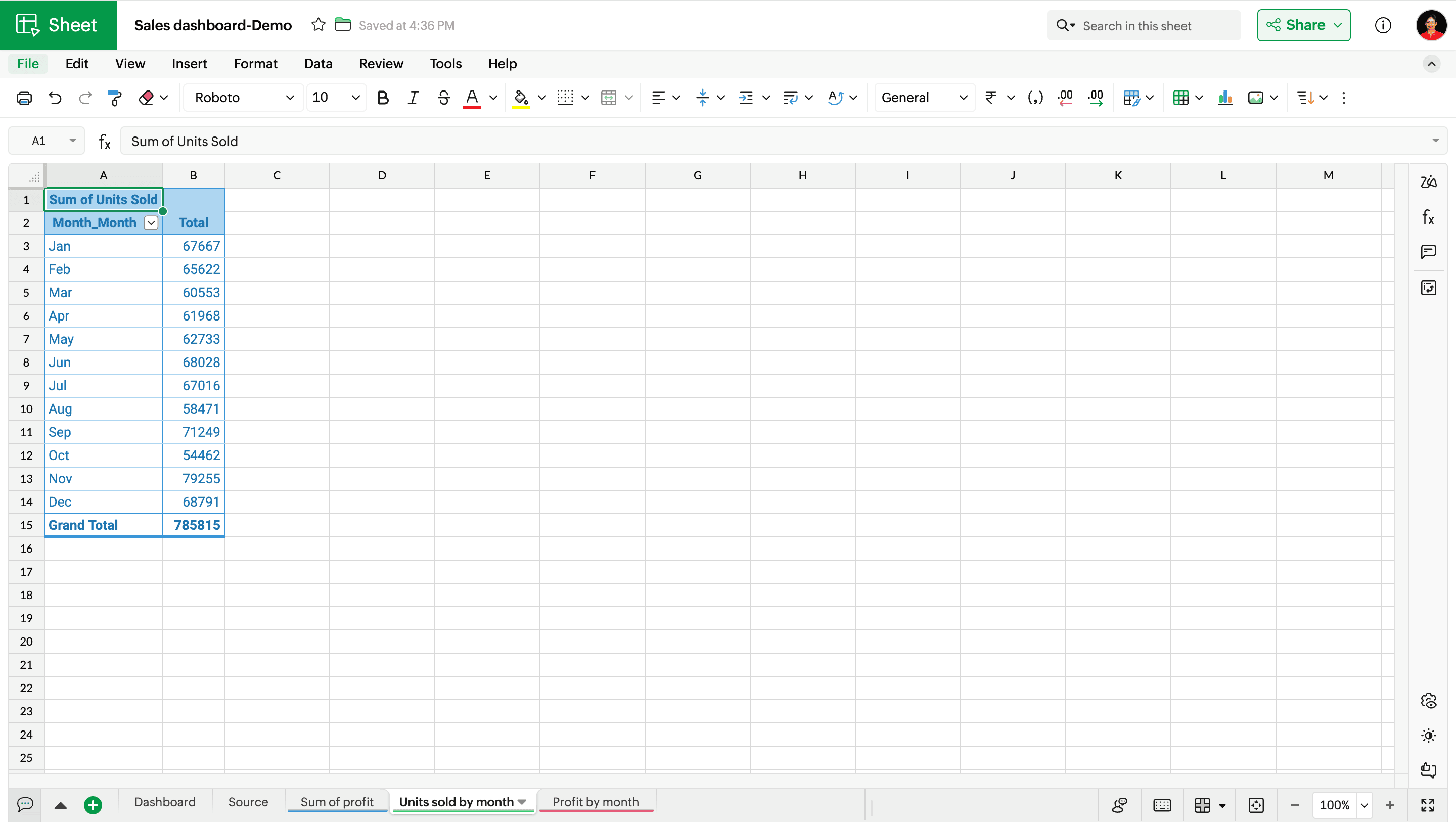
Task: Open the comments panel in sidebar
Action: 1428,252
